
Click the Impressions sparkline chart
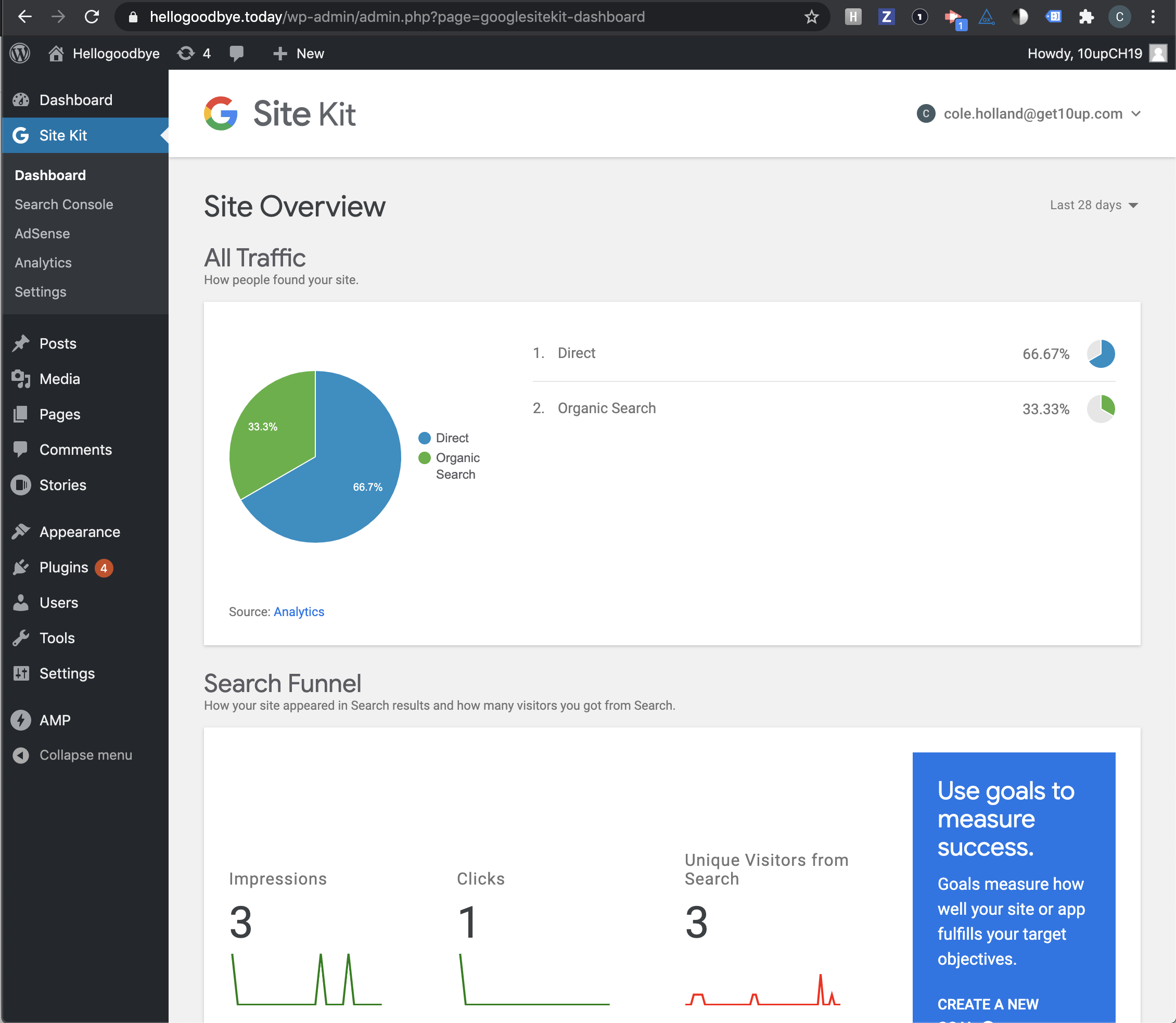(x=306, y=978)
